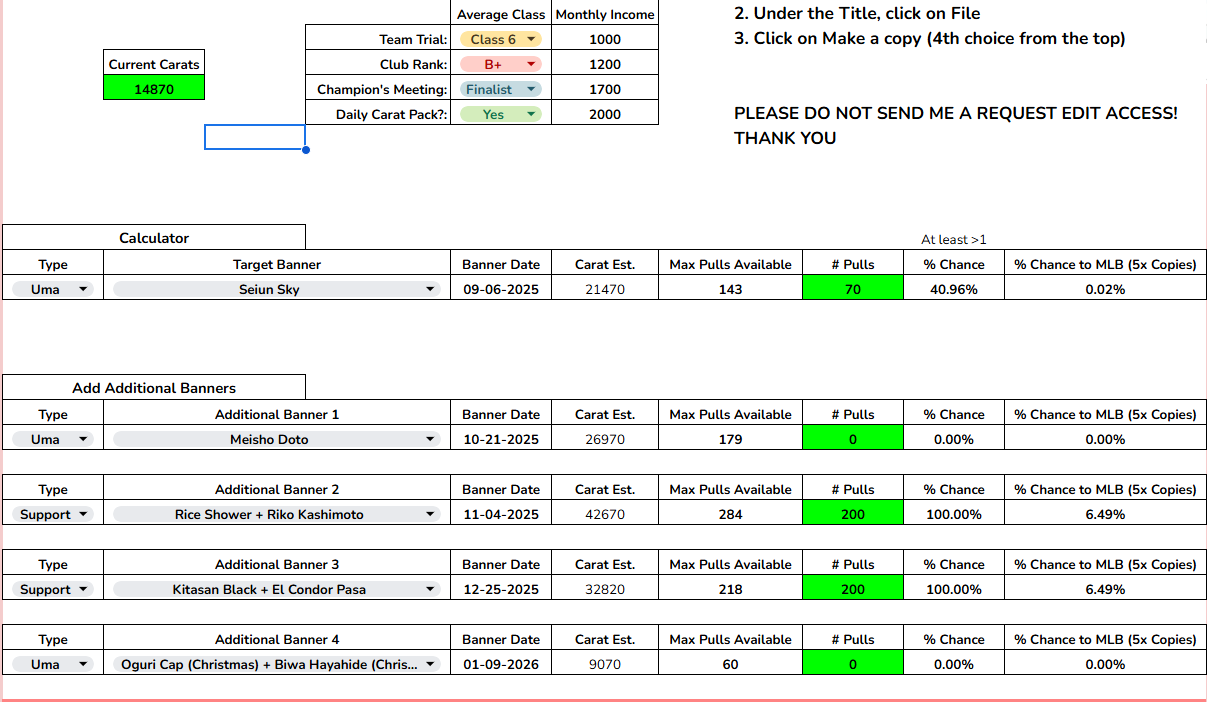Select the Oguri Cap # Pulls cell
The width and height of the screenshot is (1207, 702).
(x=853, y=664)
